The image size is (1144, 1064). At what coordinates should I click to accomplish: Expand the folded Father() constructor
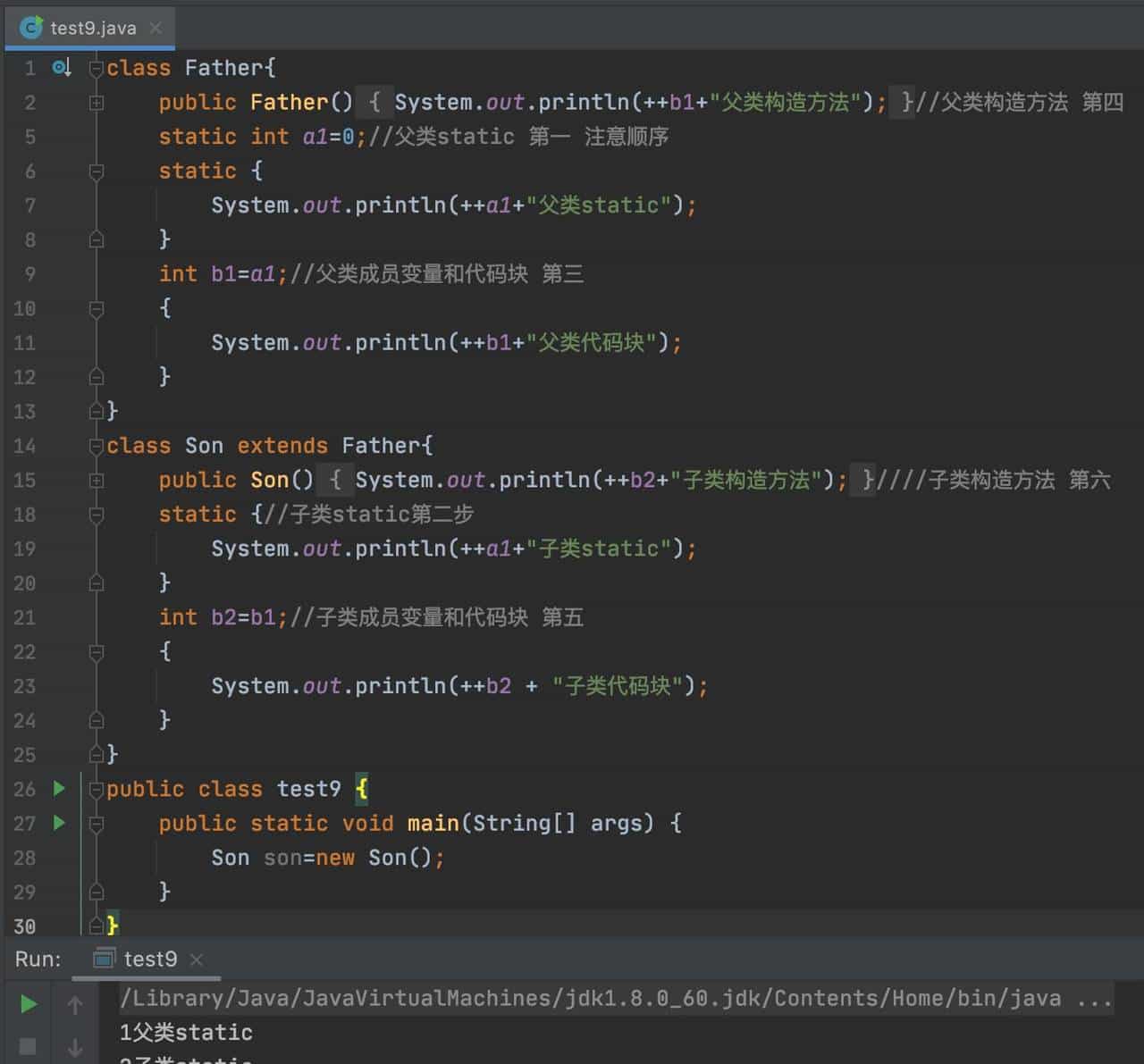pos(97,103)
